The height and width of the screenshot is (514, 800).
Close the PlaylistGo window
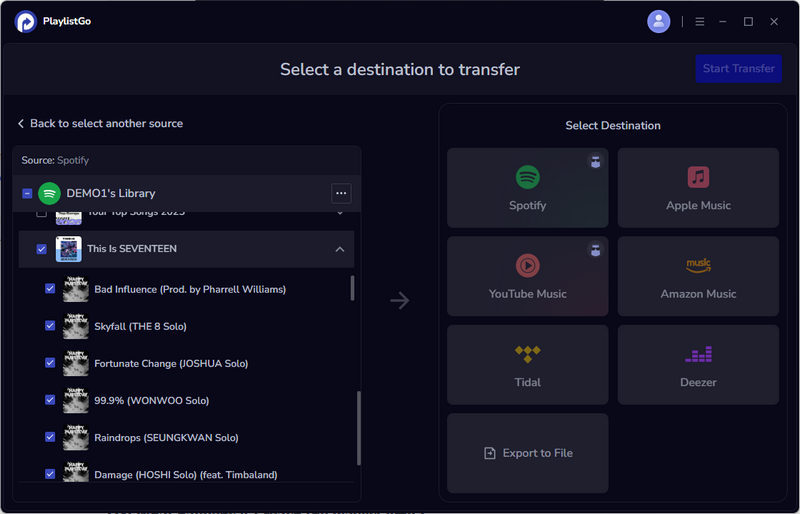point(774,21)
